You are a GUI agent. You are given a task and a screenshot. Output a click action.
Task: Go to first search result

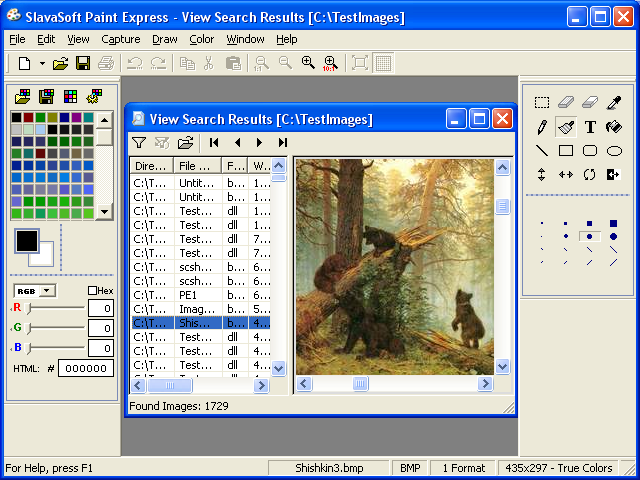[214, 142]
